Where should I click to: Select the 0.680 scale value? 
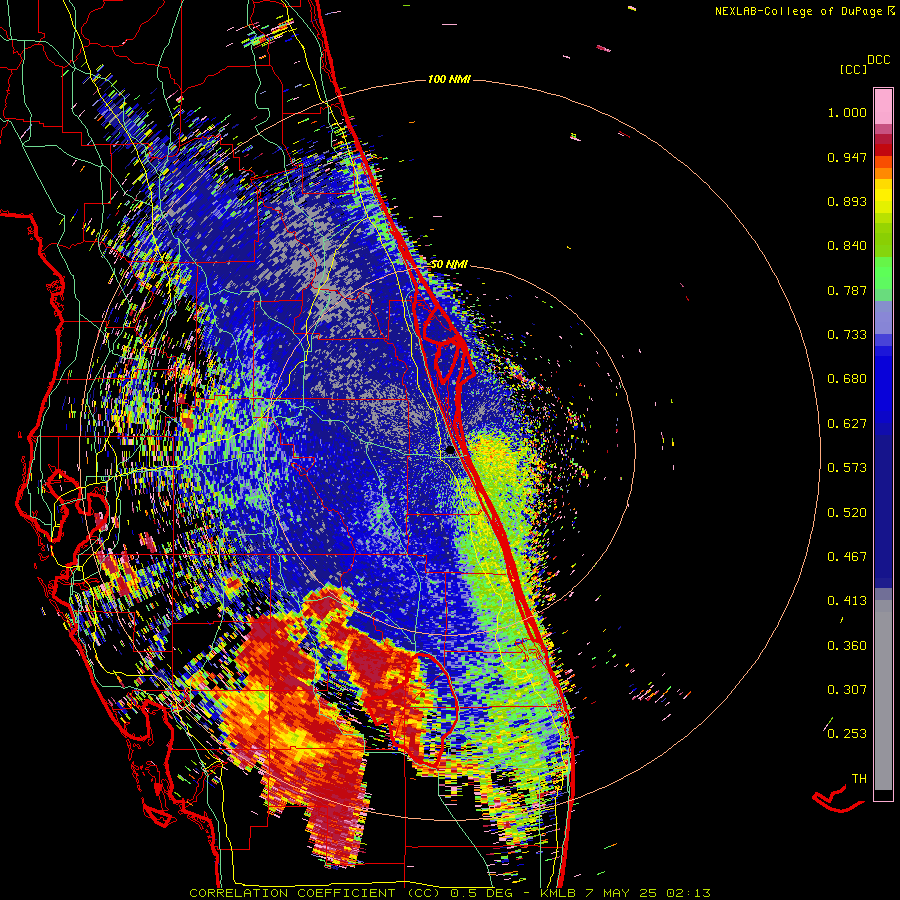tap(847, 379)
